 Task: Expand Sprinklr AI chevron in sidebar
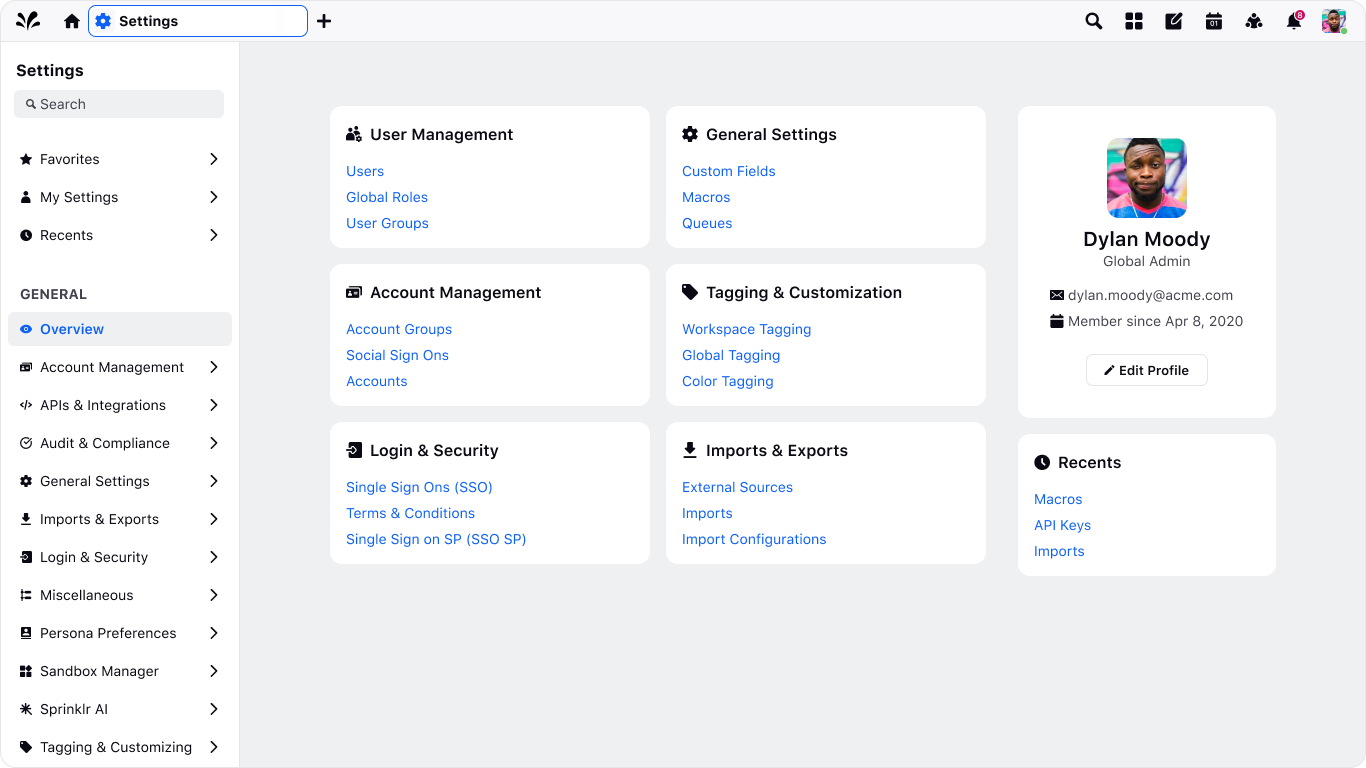pos(214,709)
